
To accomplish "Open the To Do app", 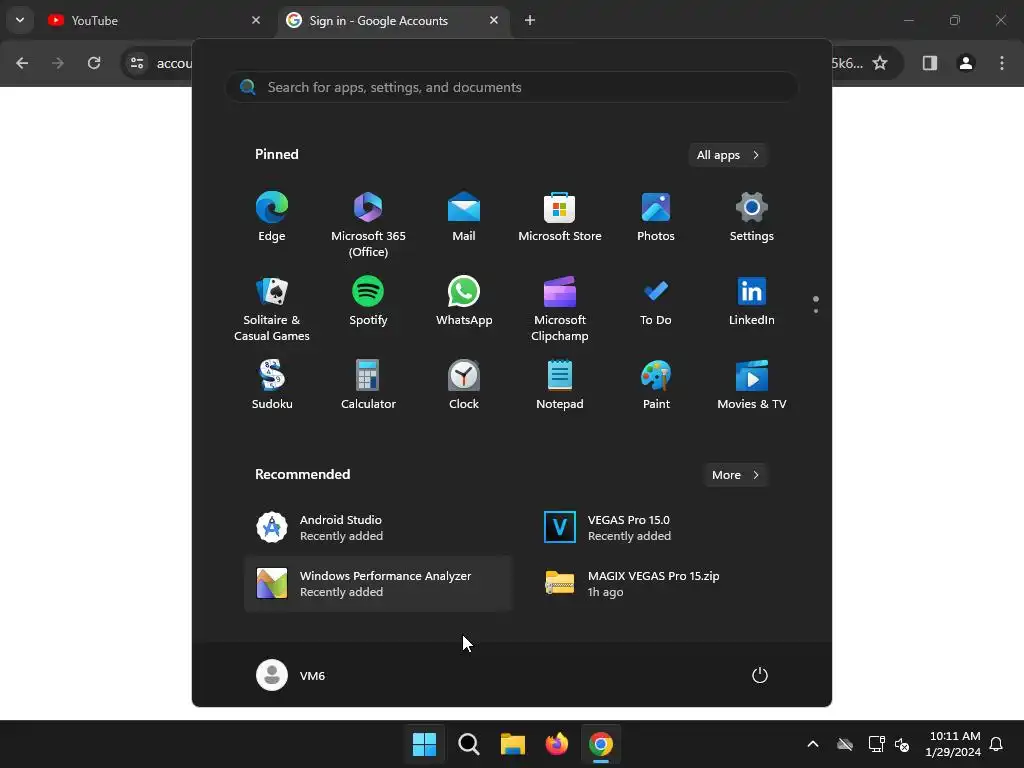I will tap(656, 302).
